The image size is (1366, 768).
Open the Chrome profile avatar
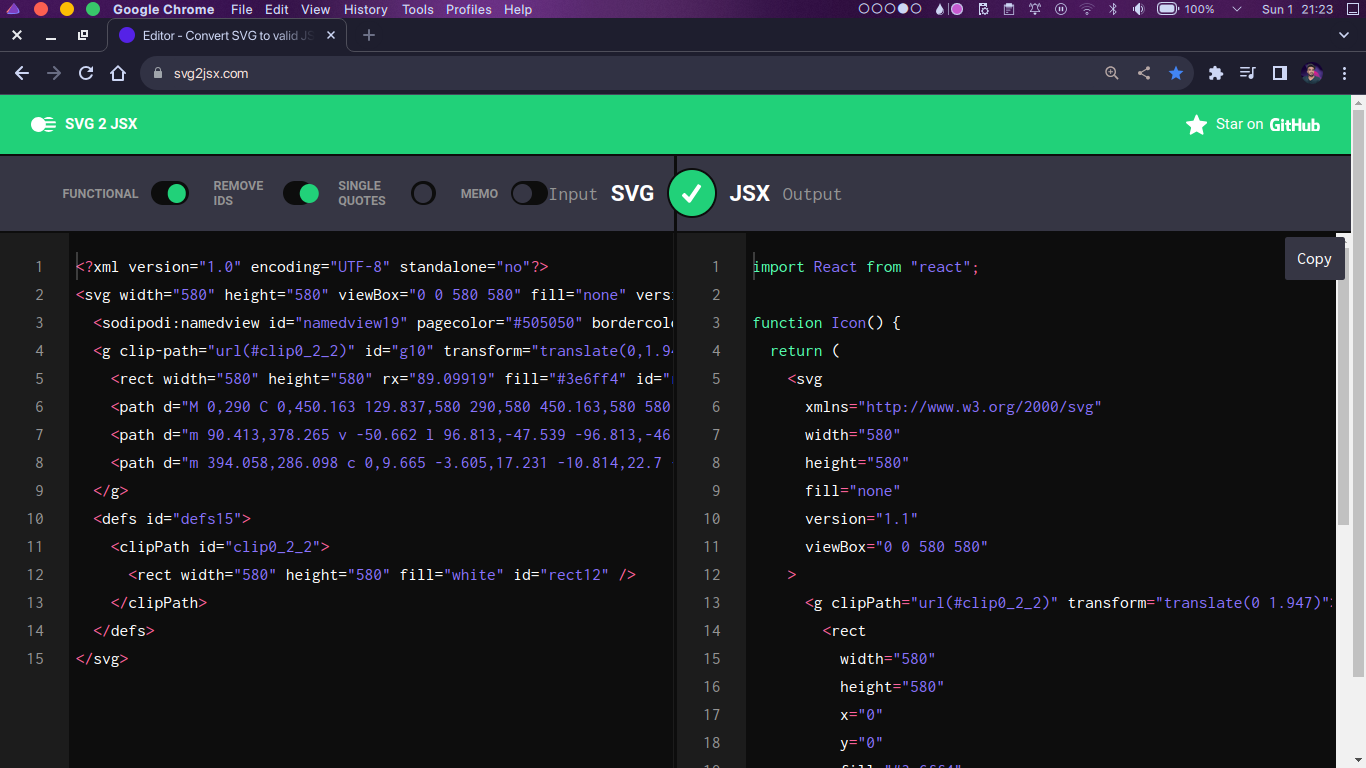(x=1312, y=73)
